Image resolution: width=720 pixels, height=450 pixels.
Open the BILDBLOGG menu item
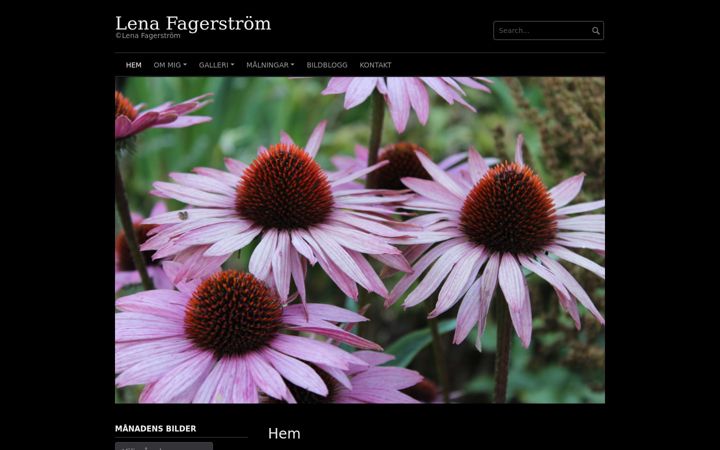[x=327, y=65]
